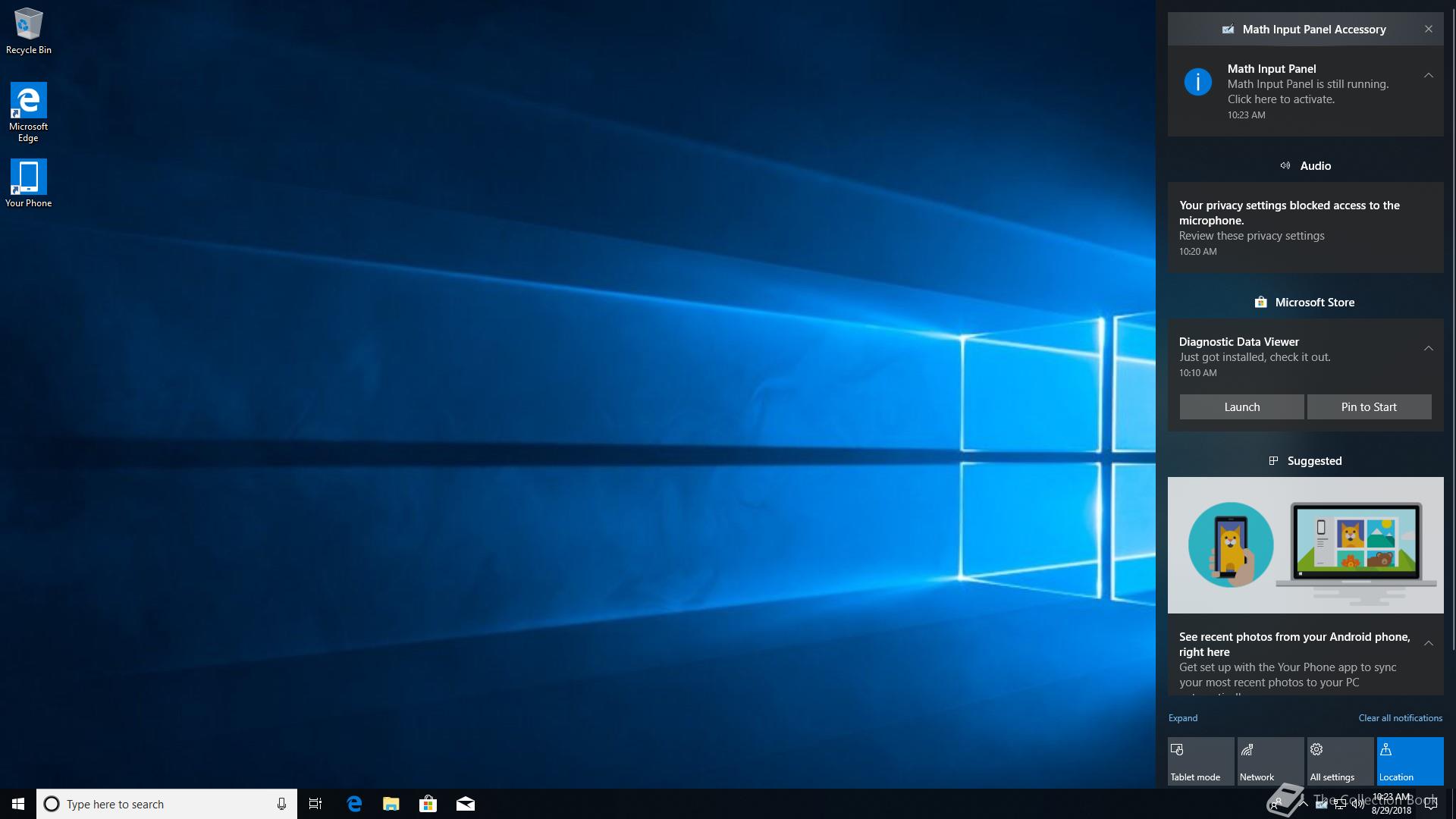Viewport: 1456px width, 819px height.
Task: Open the clock and date flyout
Action: [x=1392, y=804]
